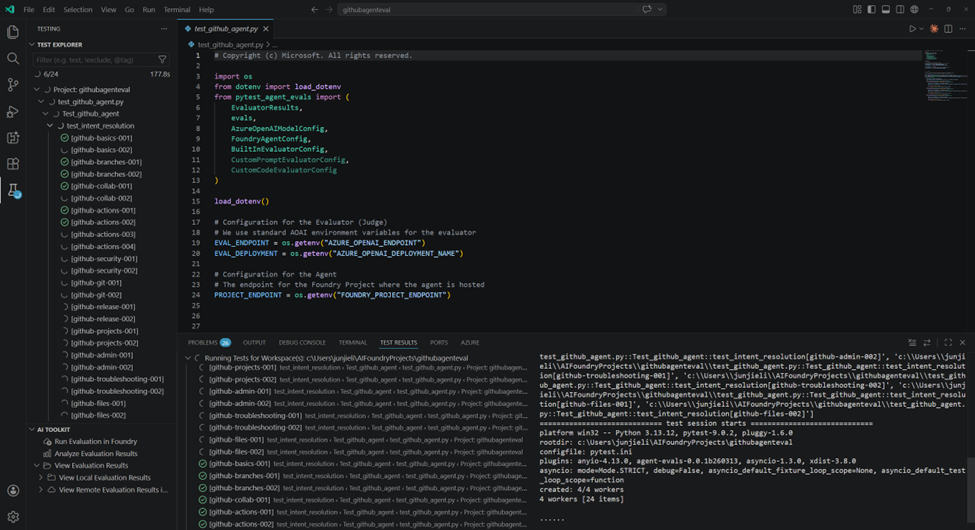The image size is (975, 530).
Task: Click the Testing beaker icon
Action: [13, 190]
